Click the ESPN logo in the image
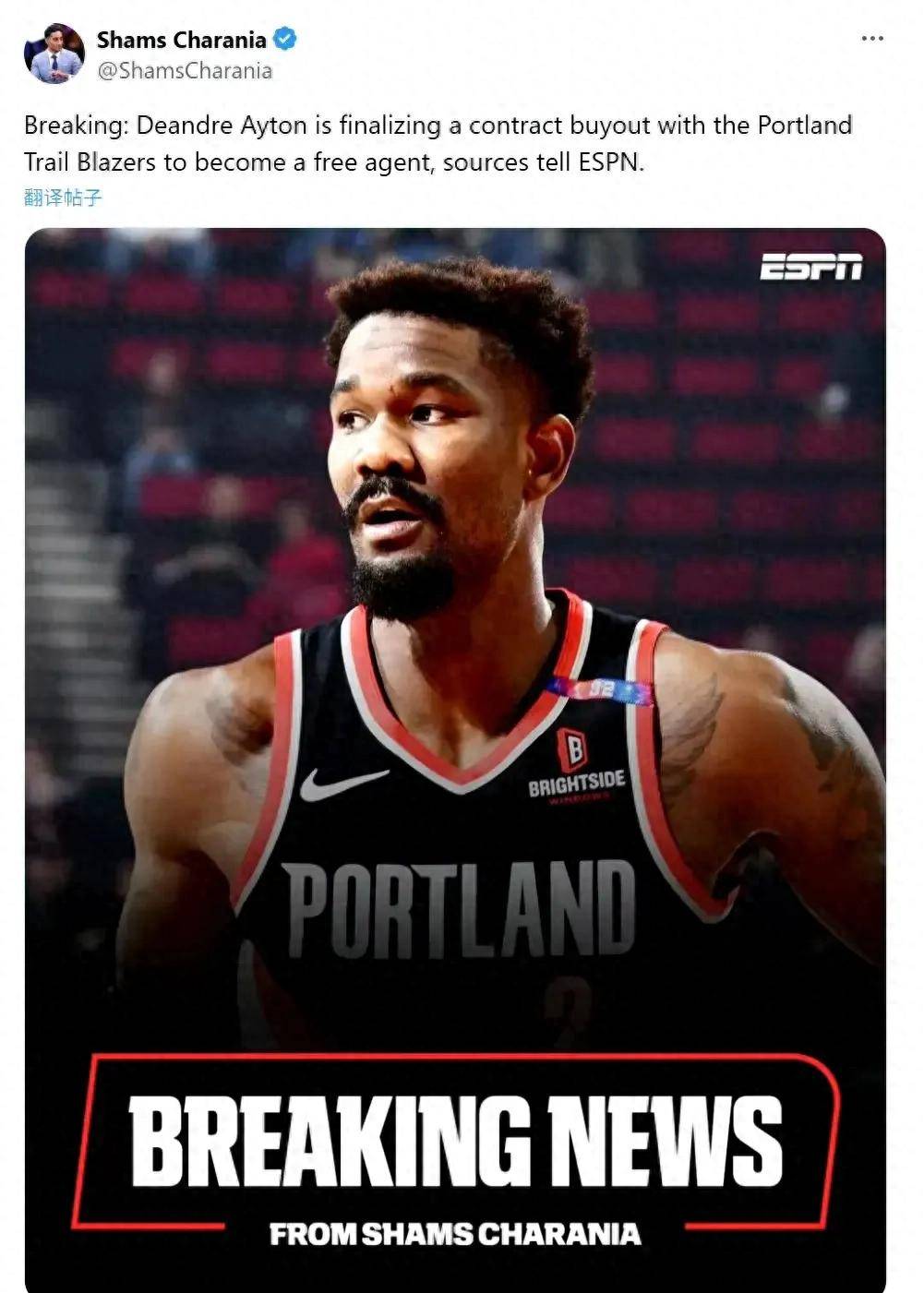 click(x=810, y=267)
